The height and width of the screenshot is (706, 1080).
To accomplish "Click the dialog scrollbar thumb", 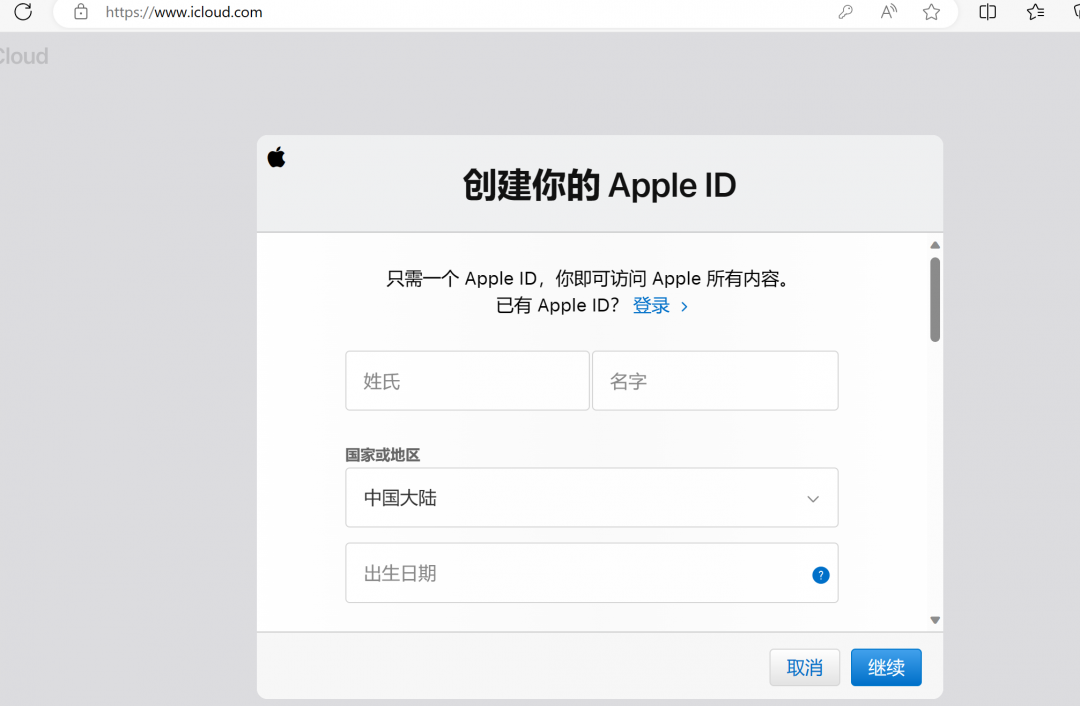I will tap(935, 300).
